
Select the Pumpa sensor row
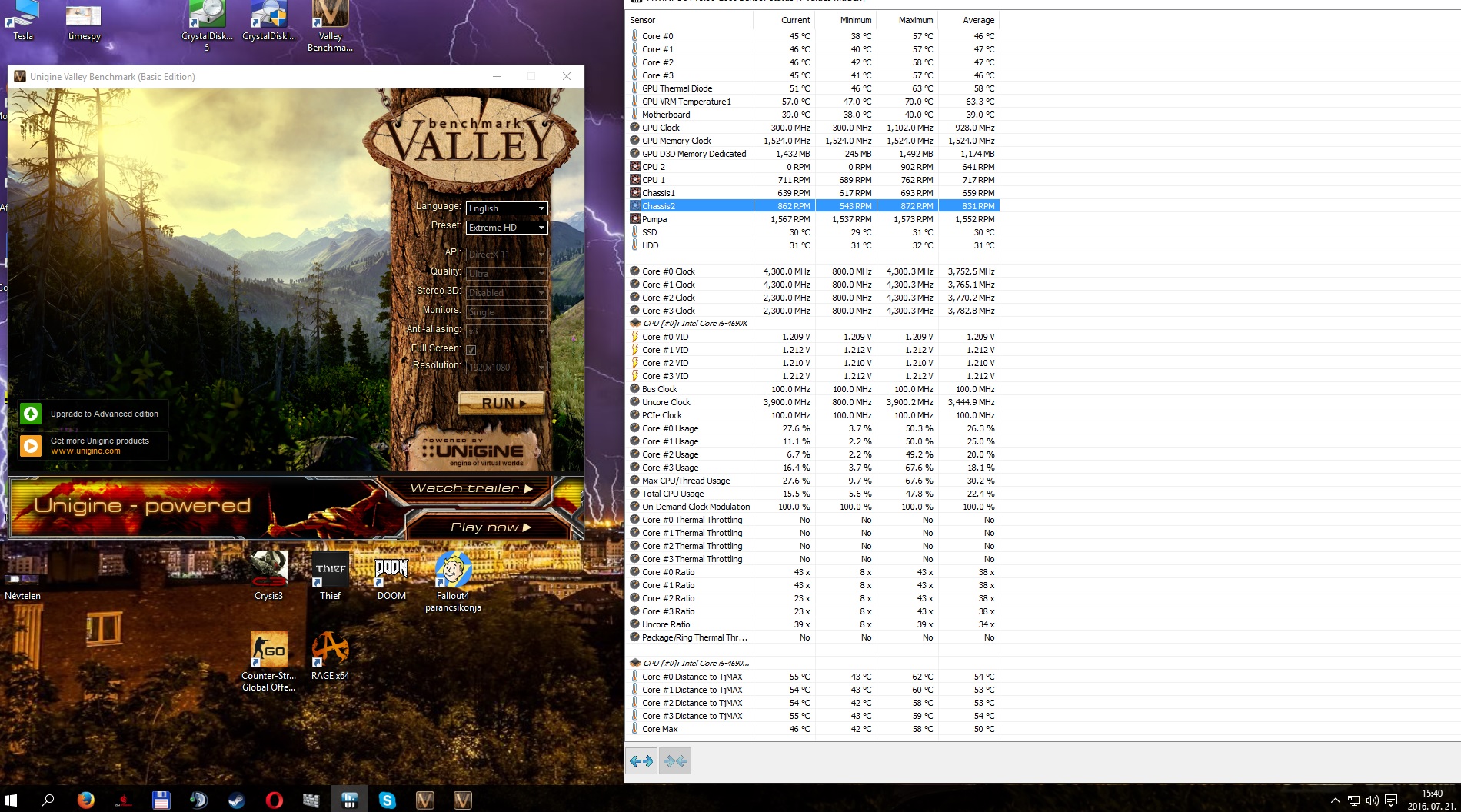click(813, 219)
